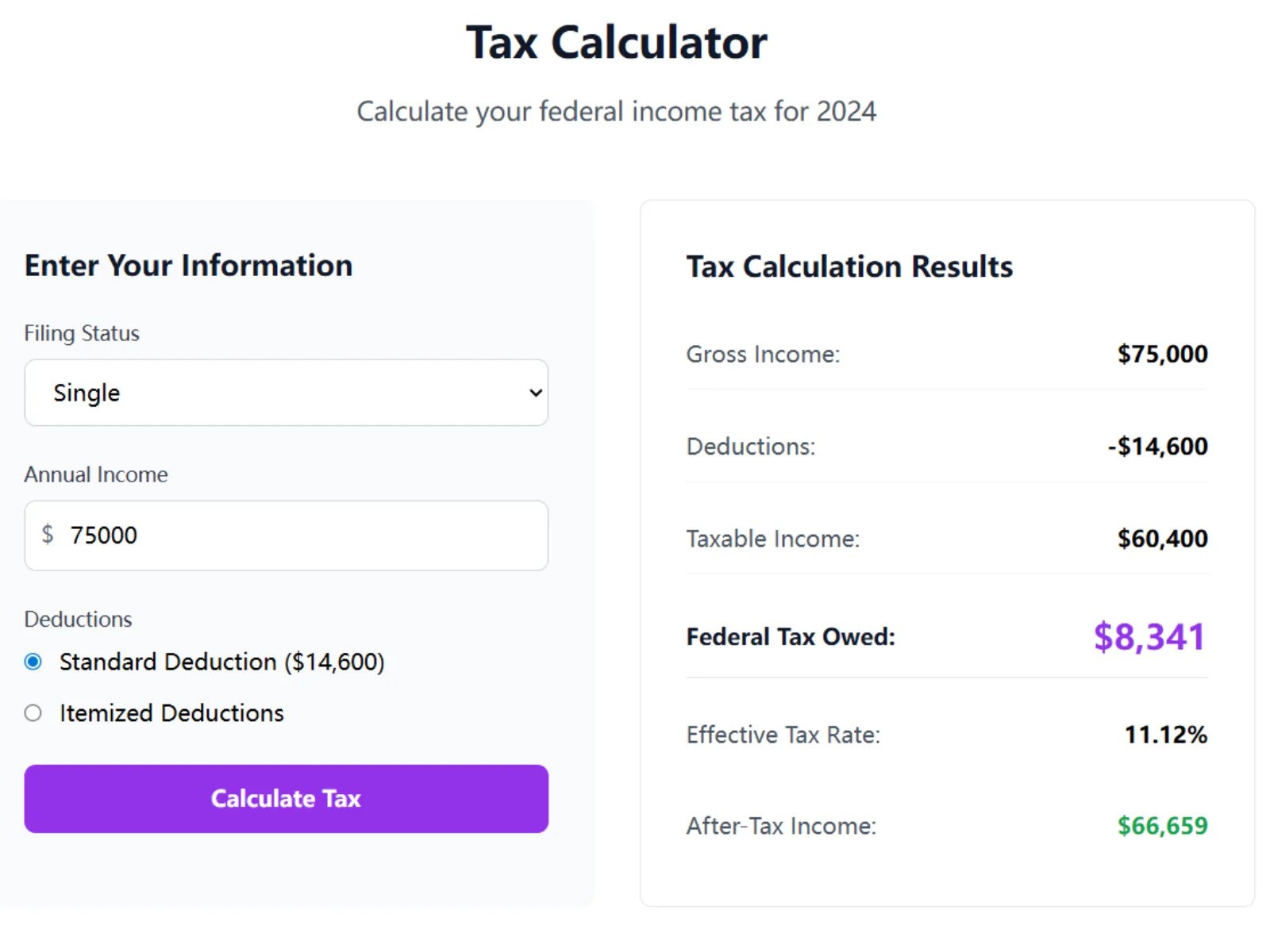Click the dollar sign in Annual Income field
The height and width of the screenshot is (952, 1270).
coord(48,535)
